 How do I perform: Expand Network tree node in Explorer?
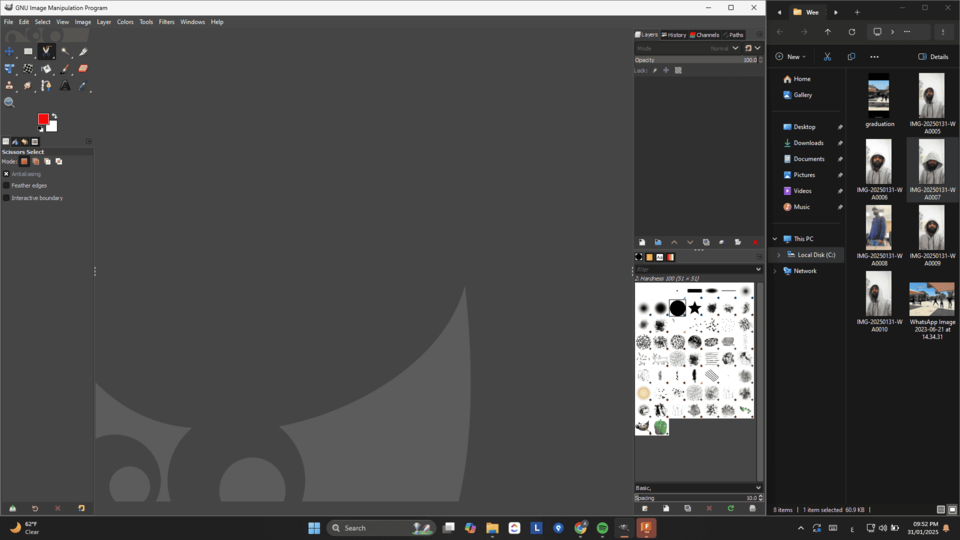point(775,271)
